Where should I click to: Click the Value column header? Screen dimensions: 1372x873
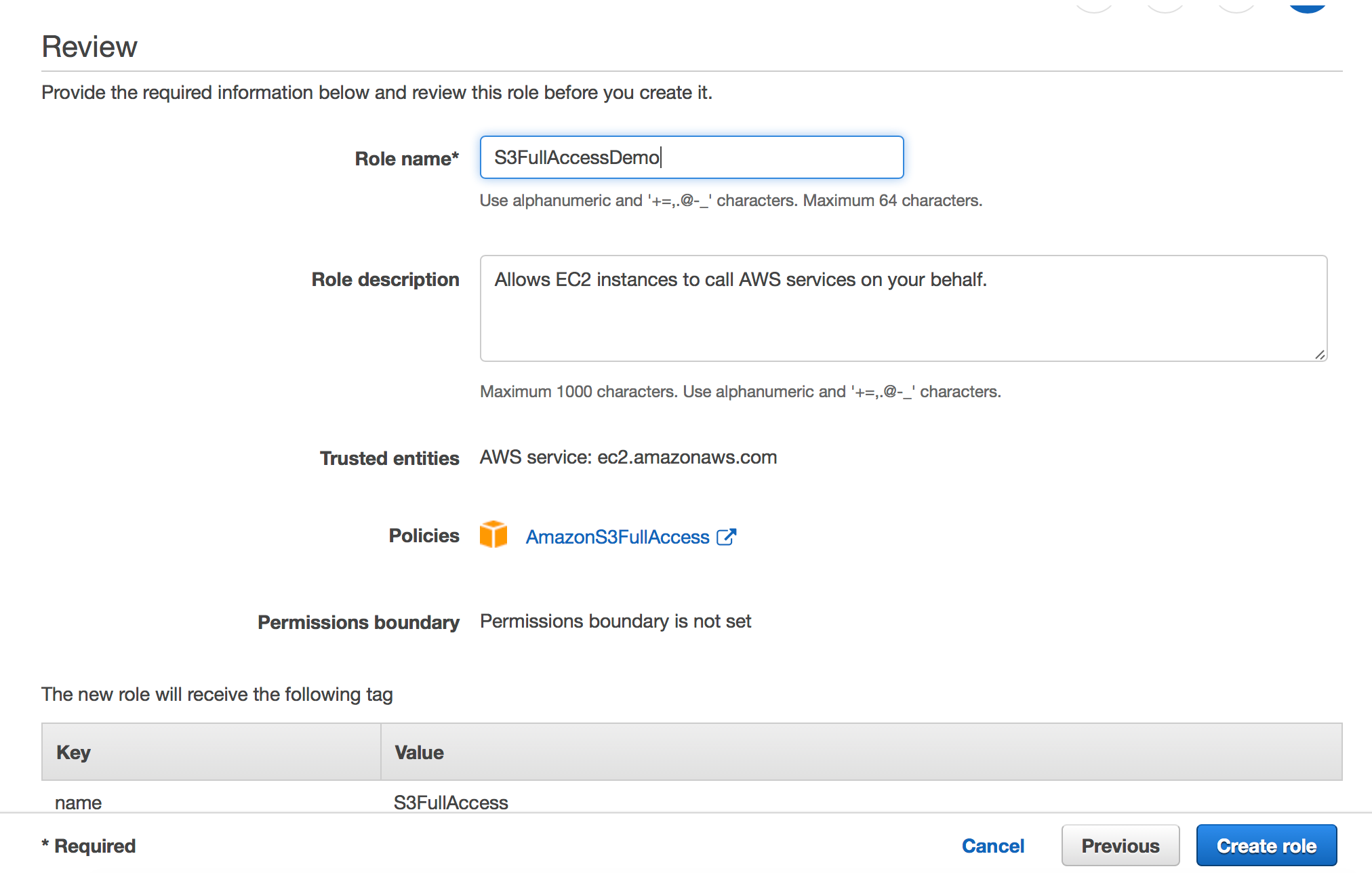(418, 752)
